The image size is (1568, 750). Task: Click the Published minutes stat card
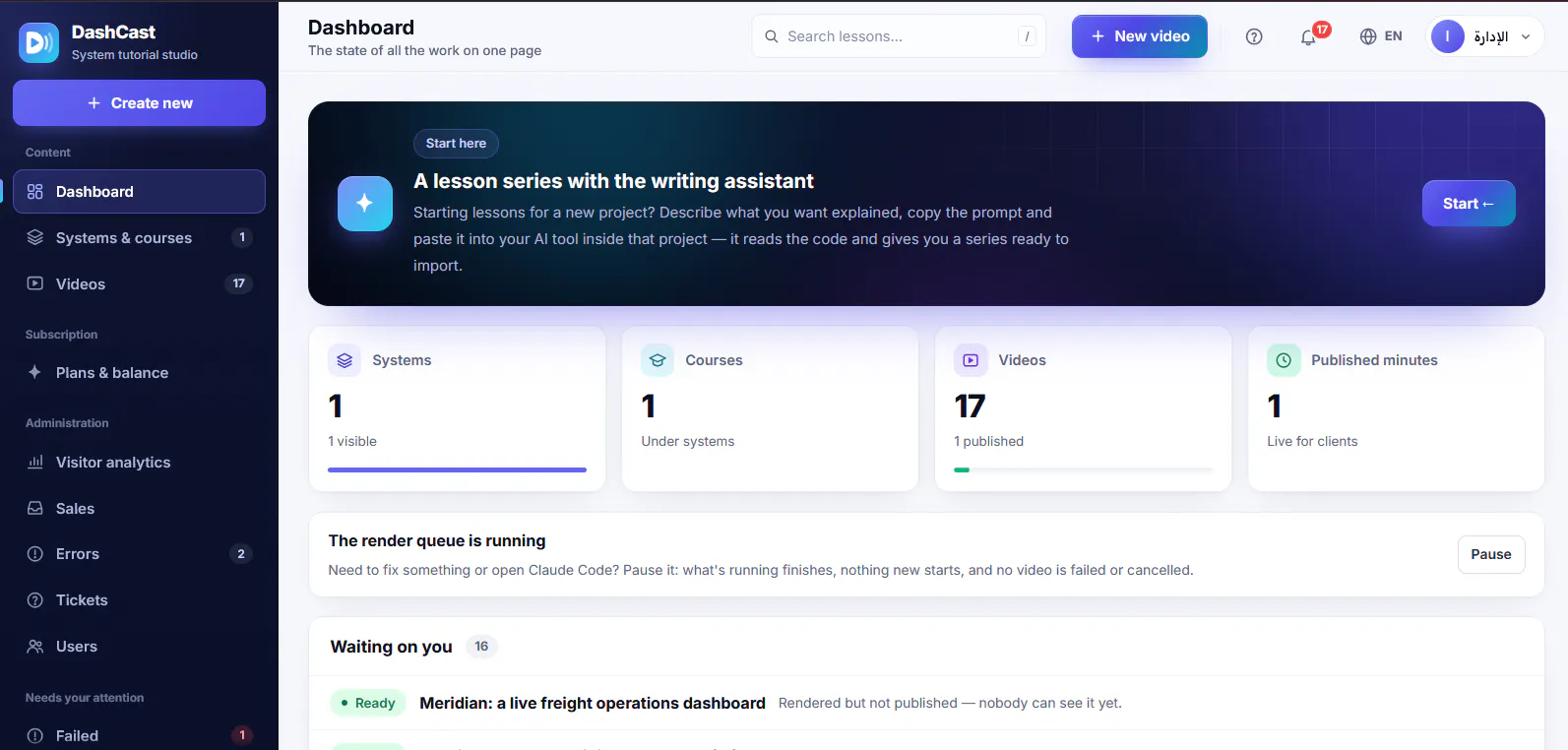click(x=1396, y=408)
